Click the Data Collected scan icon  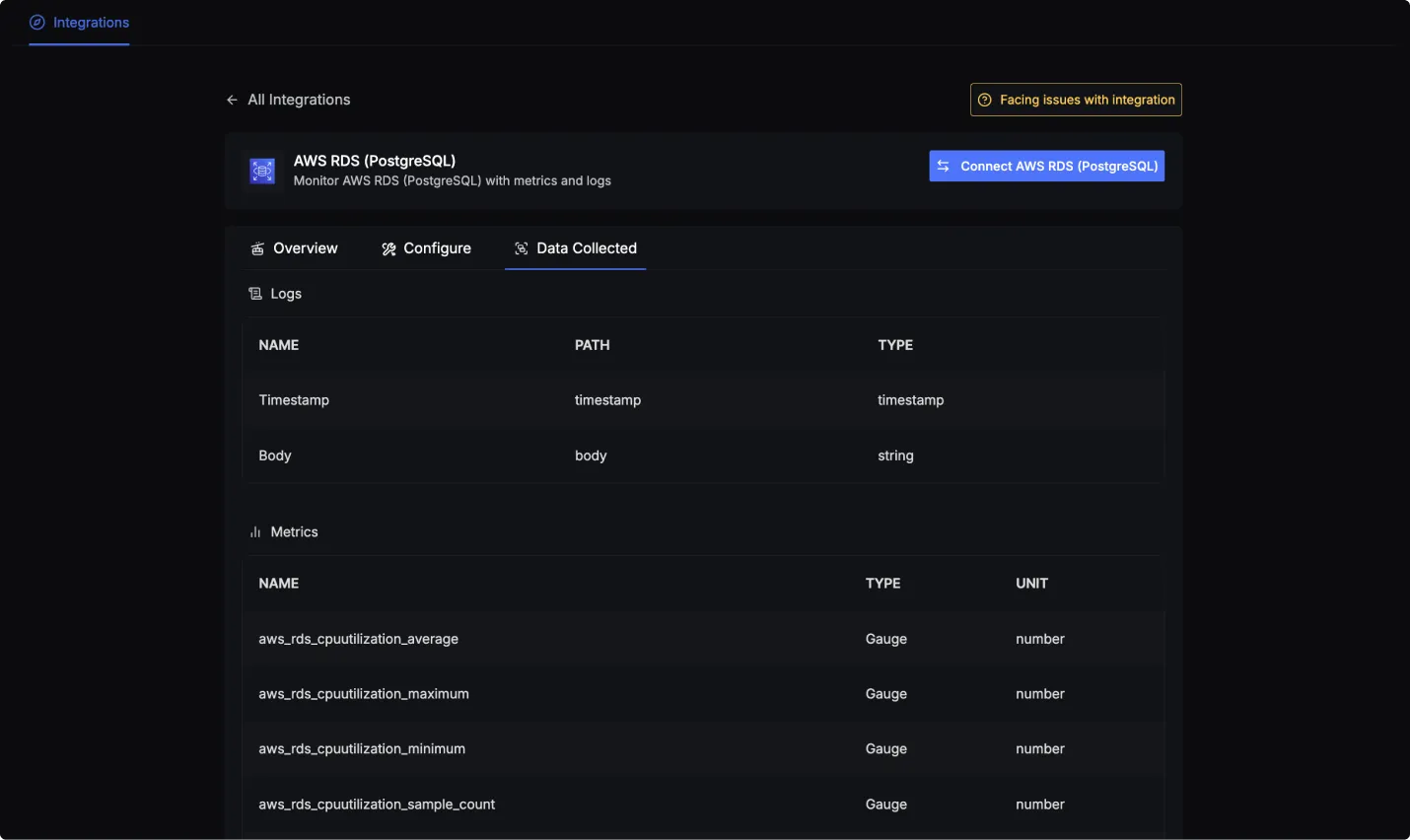click(x=522, y=248)
